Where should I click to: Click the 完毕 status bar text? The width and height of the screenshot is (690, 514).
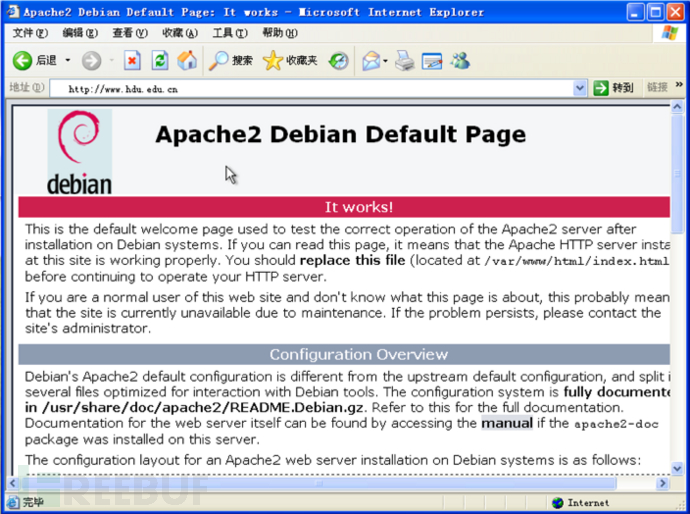[33, 502]
